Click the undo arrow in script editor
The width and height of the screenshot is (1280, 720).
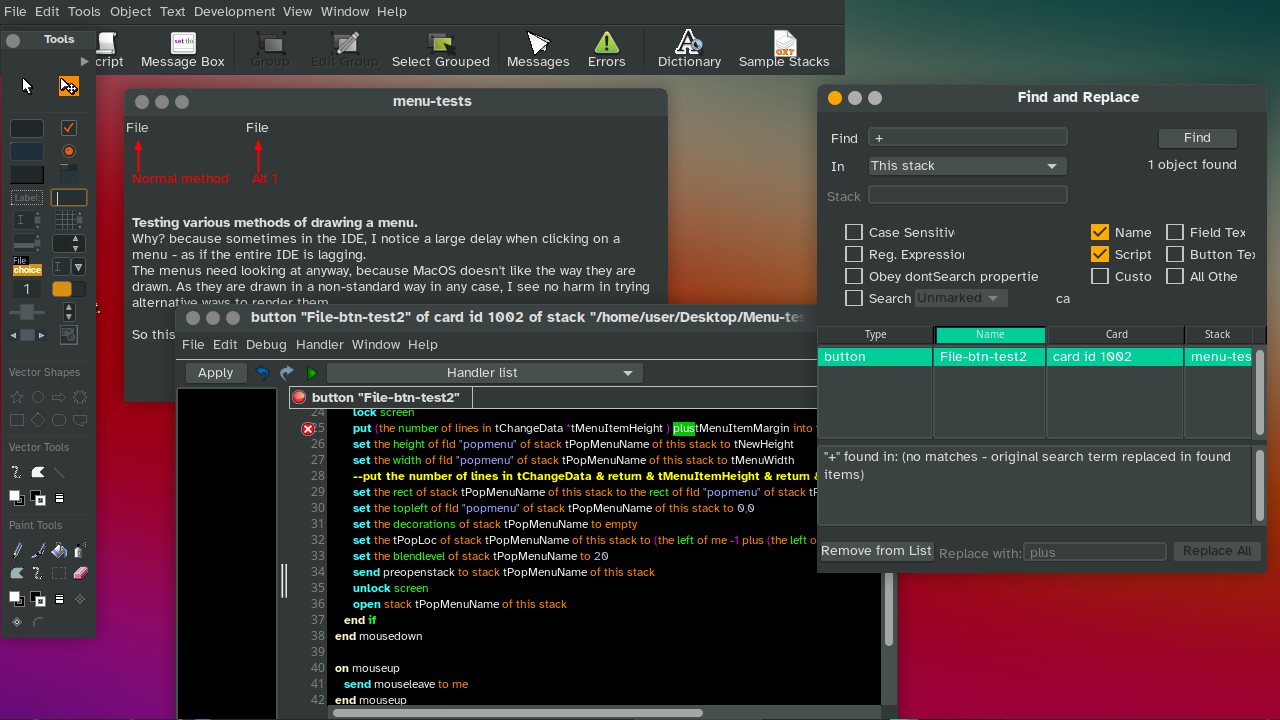pyautogui.click(x=263, y=373)
